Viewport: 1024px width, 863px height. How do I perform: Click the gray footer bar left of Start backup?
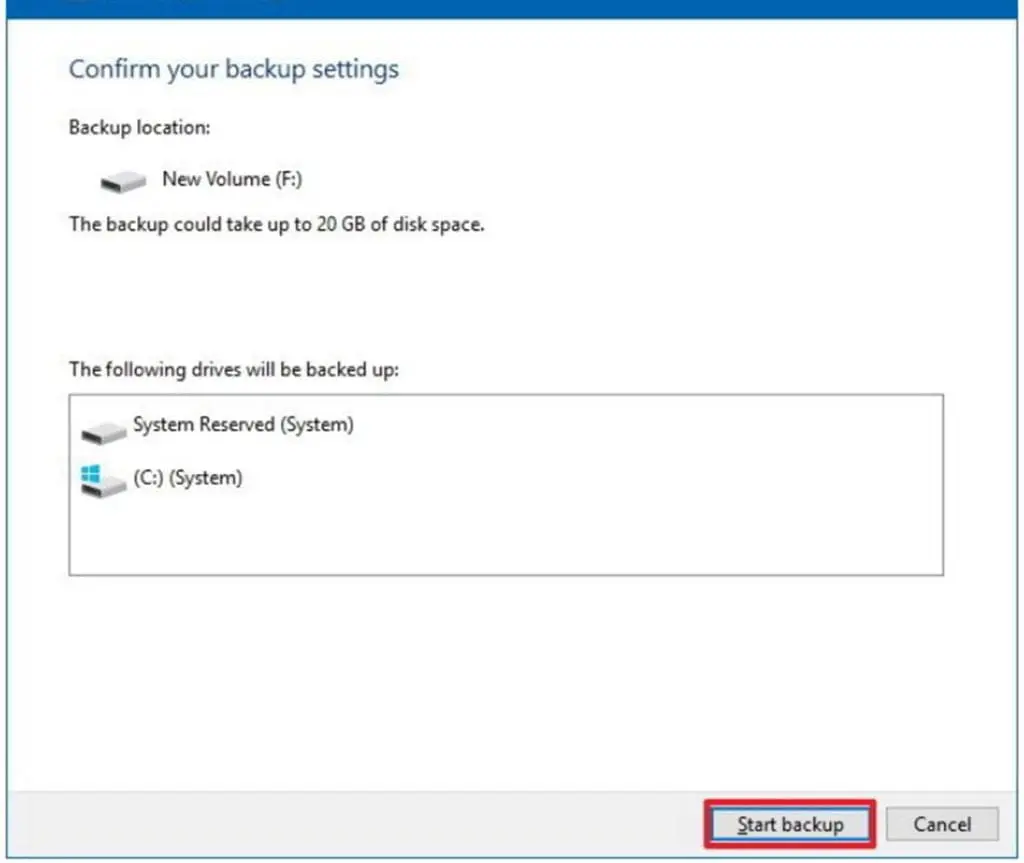(x=350, y=824)
